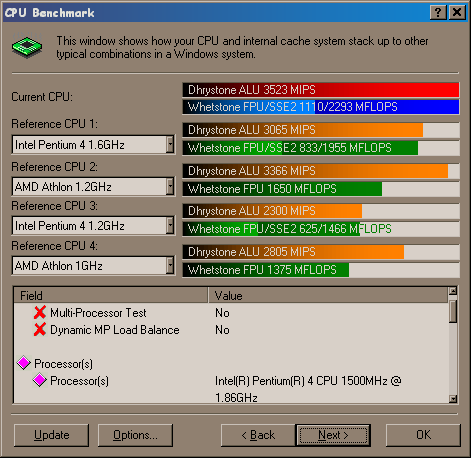Click the Reference CPU 2: label

click(x=55, y=167)
